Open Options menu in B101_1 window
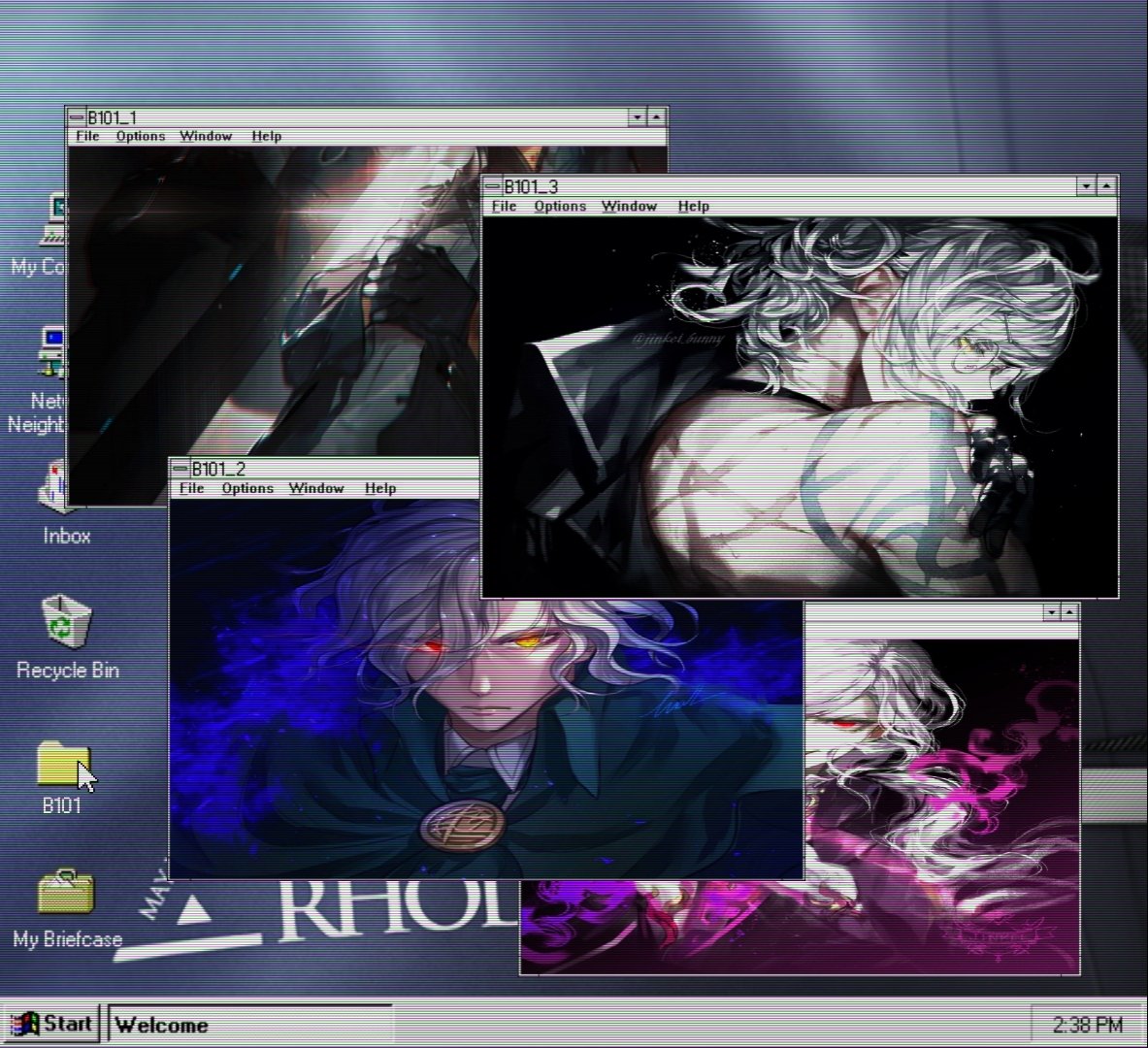Image resolution: width=1148 pixels, height=1048 pixels. point(141,136)
